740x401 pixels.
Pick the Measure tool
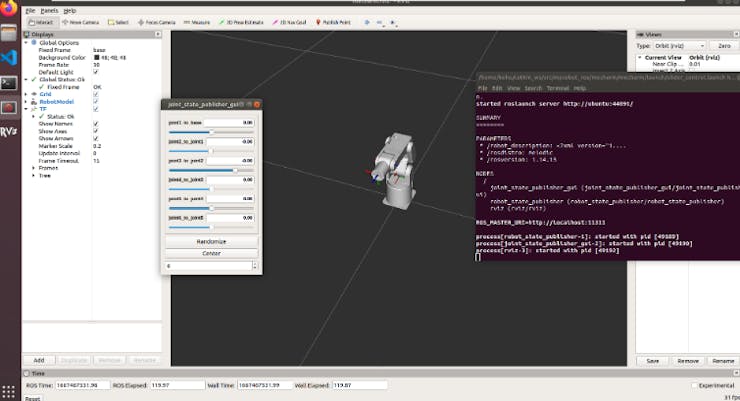(x=197, y=20)
